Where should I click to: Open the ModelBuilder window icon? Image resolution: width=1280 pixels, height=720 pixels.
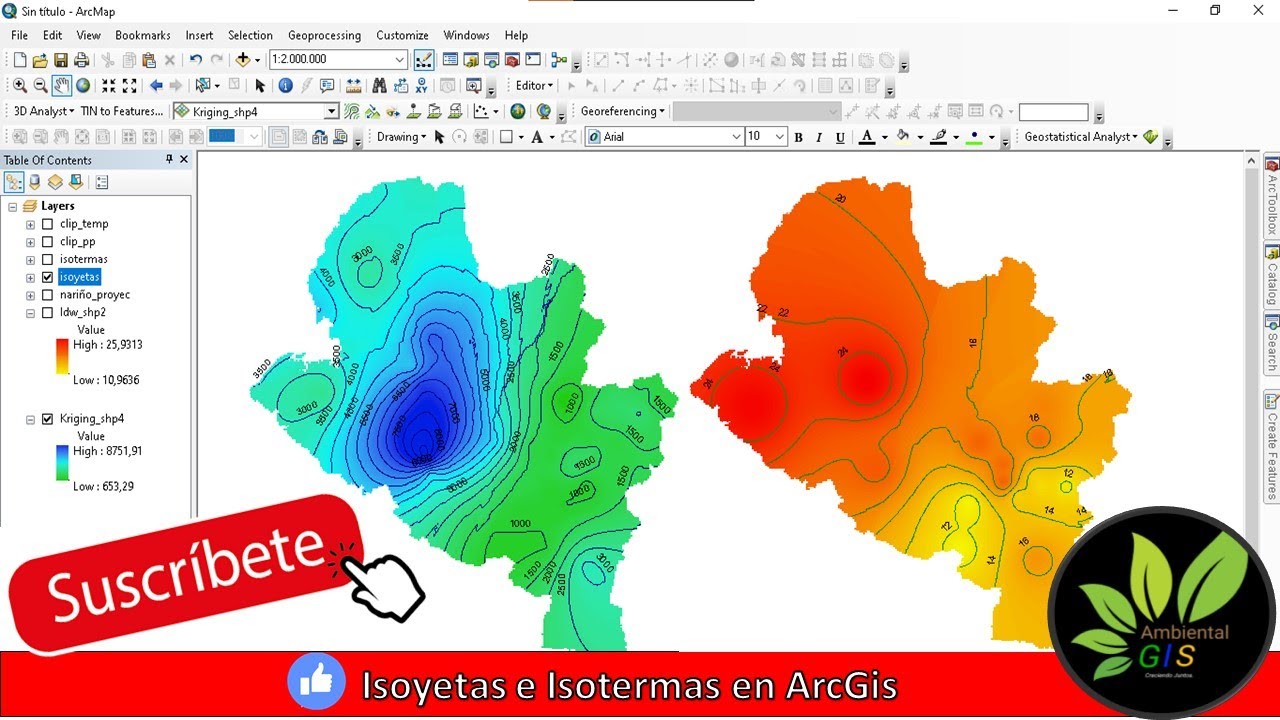[558, 60]
